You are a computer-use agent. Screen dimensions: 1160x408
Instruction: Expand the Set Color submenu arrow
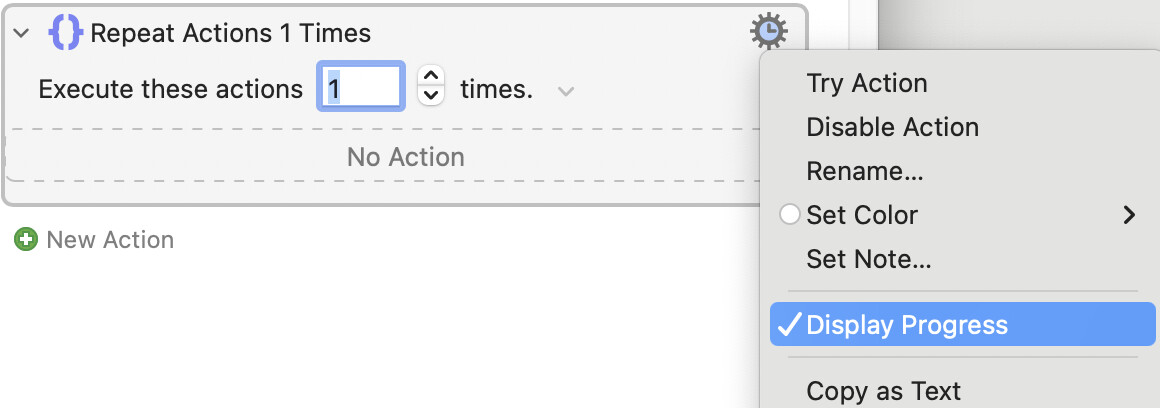coord(1129,215)
